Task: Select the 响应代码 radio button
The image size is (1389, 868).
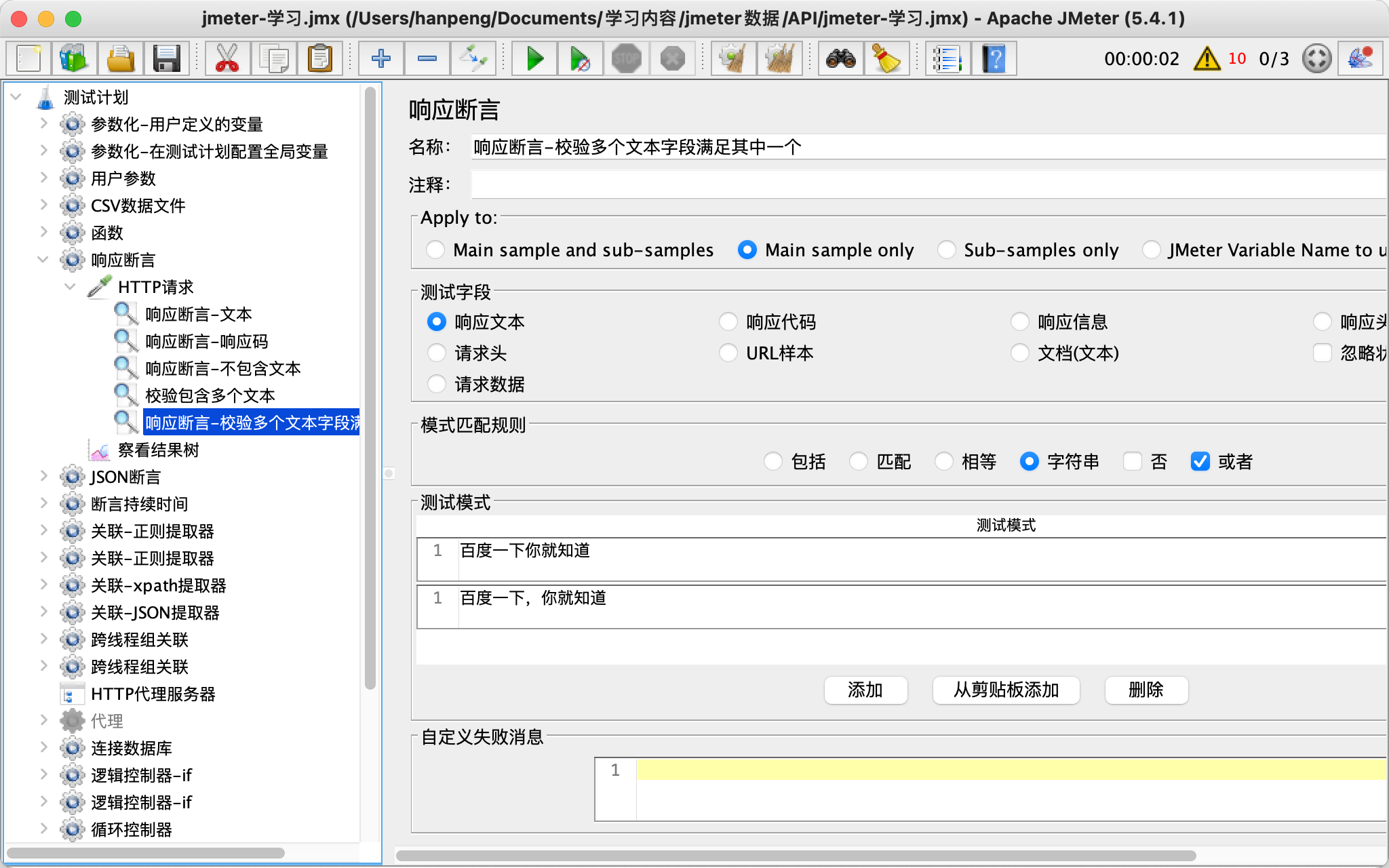Action: (x=728, y=322)
